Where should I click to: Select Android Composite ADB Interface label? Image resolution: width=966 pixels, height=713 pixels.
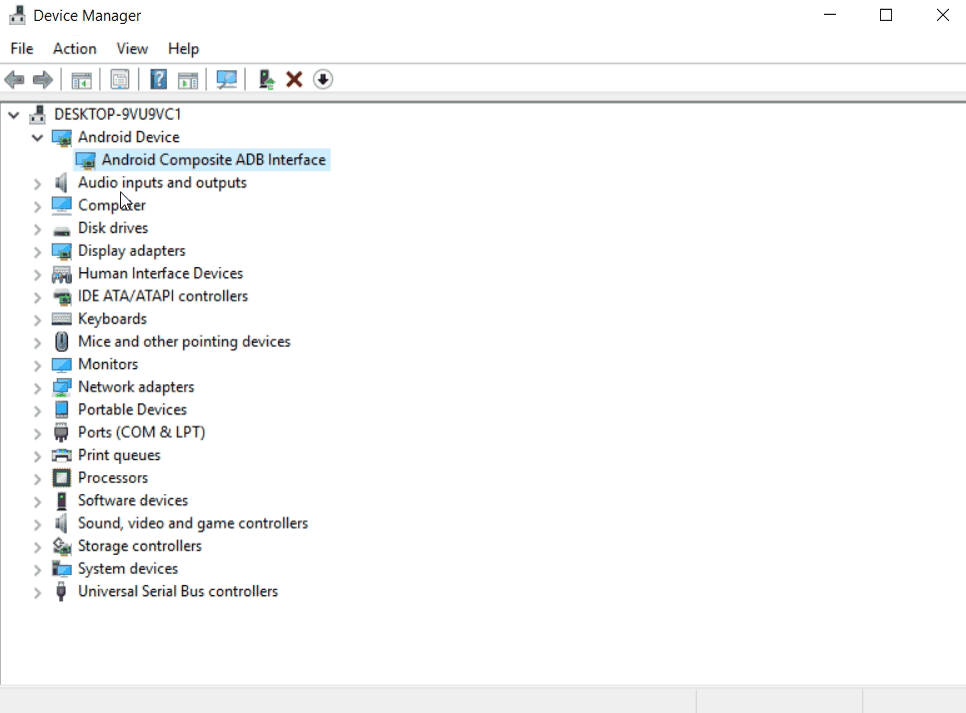point(214,160)
